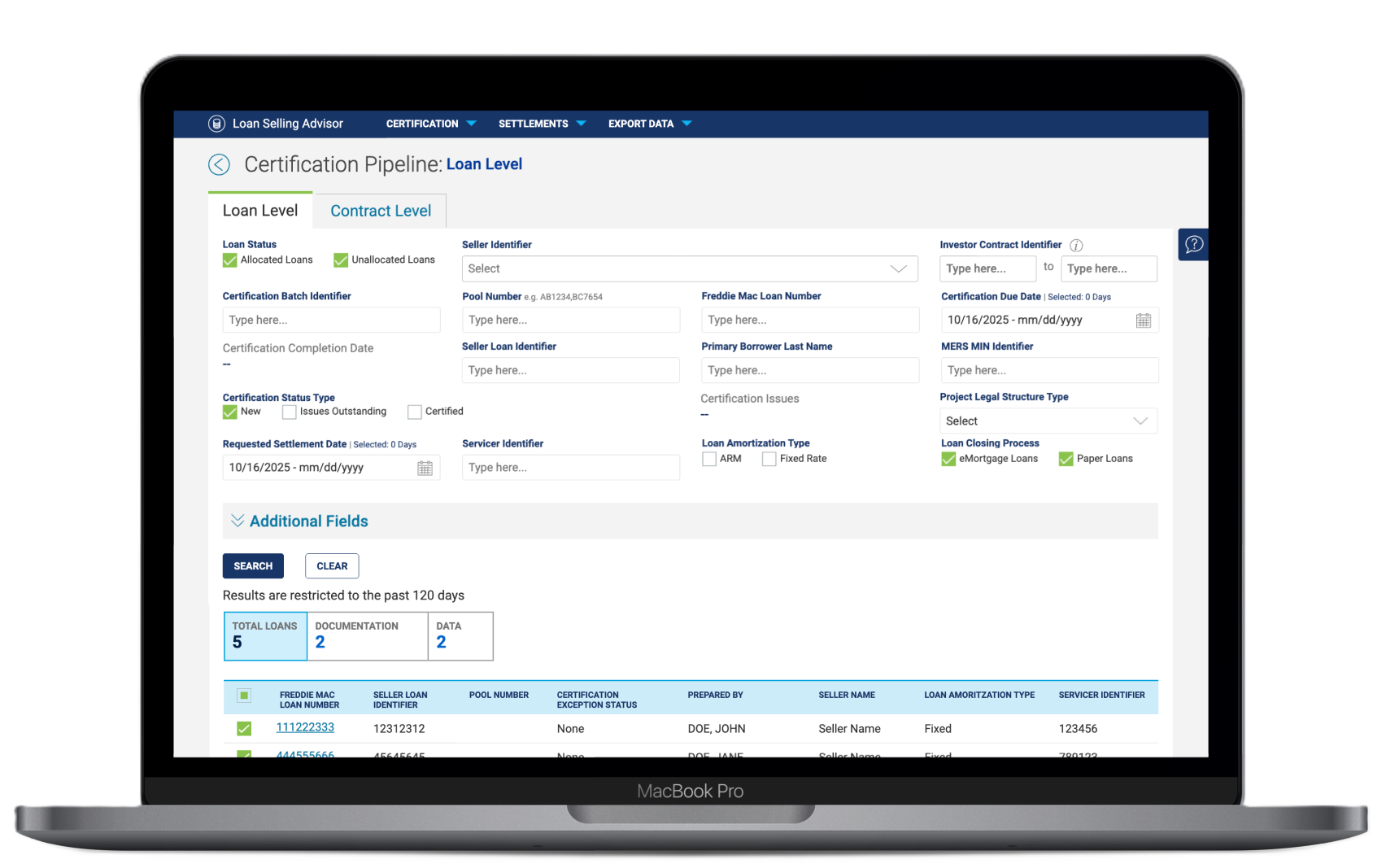The image size is (1386, 868).
Task: Open the help question mark panel
Action: click(x=1193, y=244)
